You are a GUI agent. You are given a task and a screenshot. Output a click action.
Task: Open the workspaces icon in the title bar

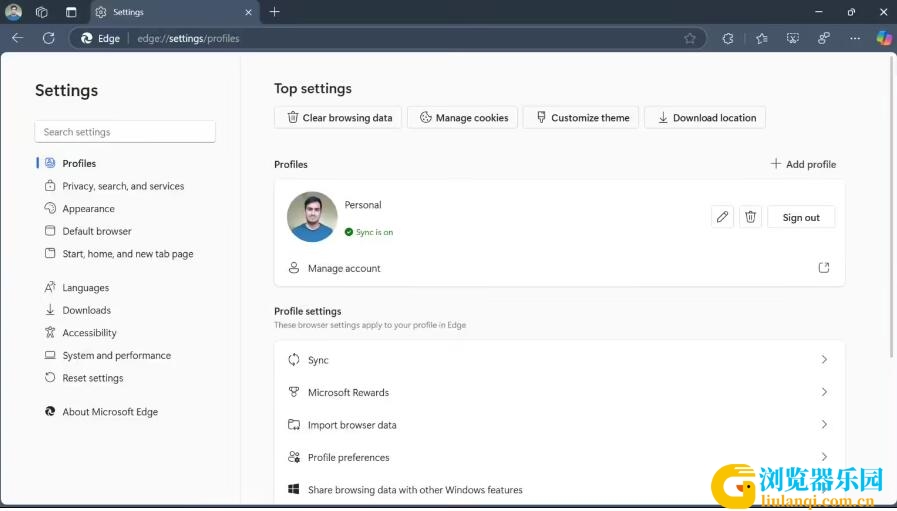click(x=41, y=12)
